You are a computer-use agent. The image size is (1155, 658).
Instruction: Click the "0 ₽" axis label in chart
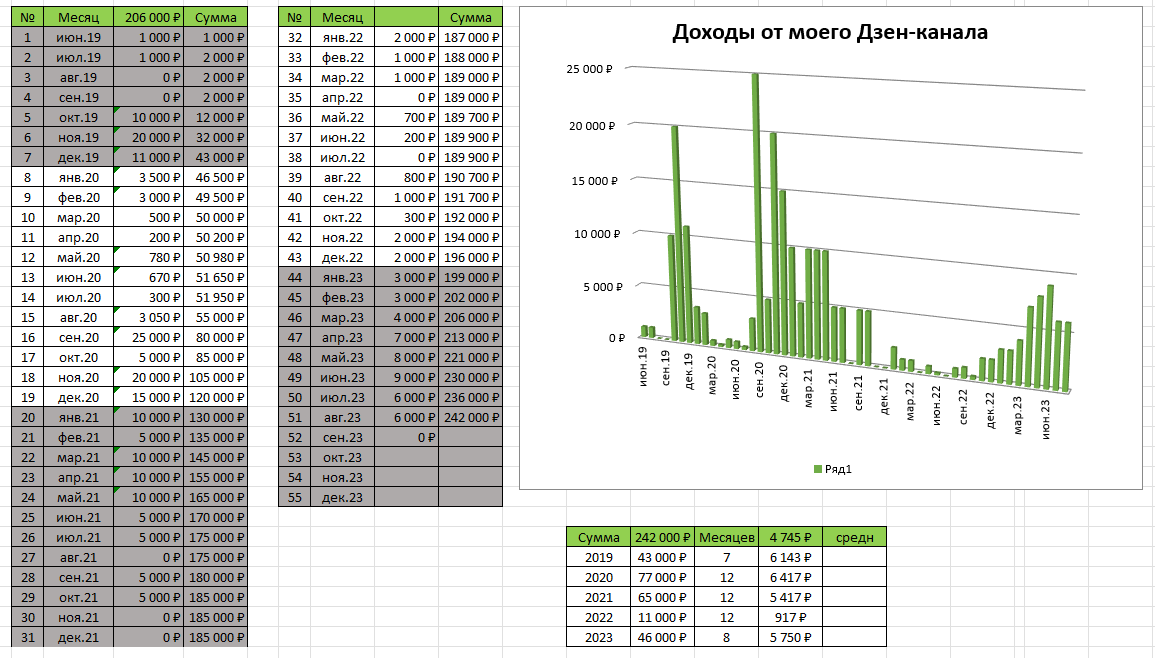click(617, 338)
